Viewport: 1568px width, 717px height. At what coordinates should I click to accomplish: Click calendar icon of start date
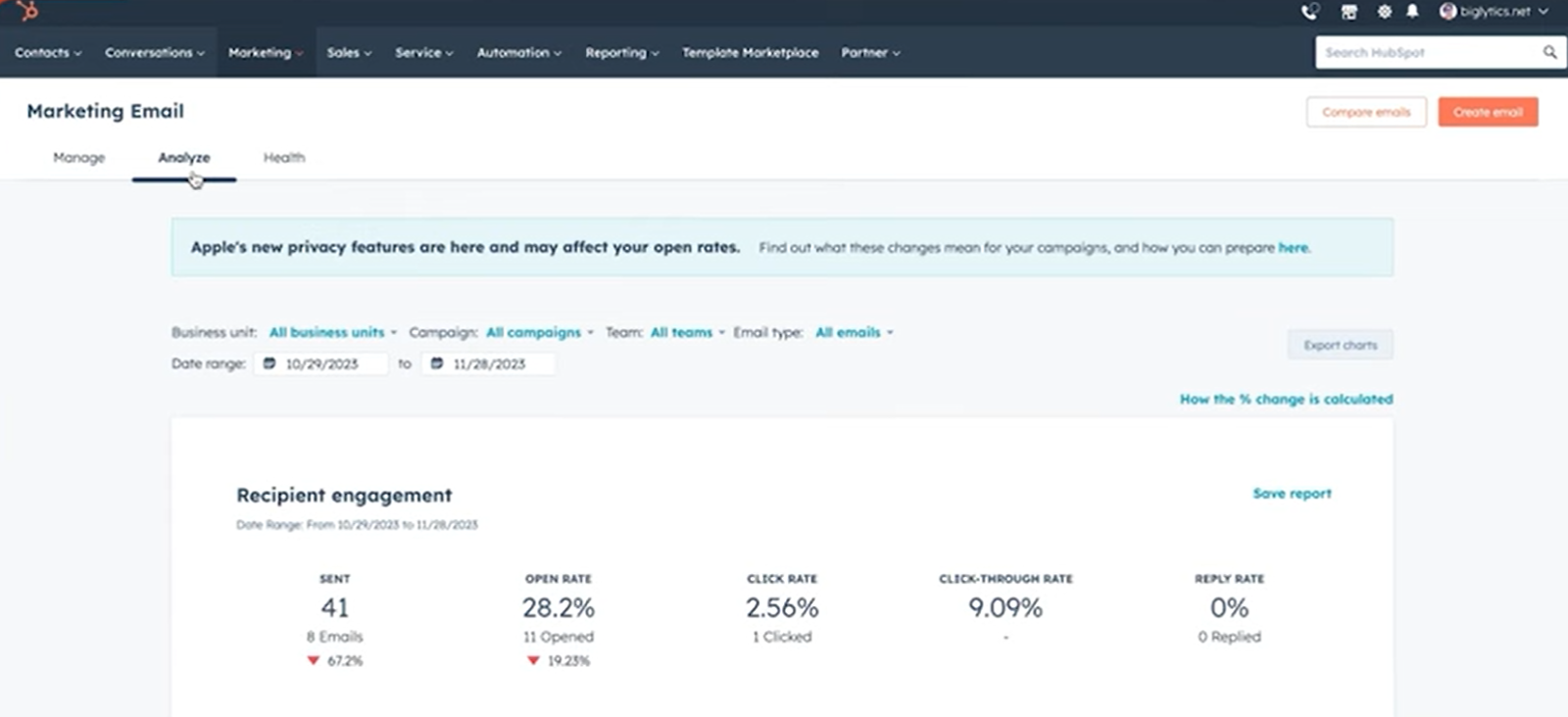[x=269, y=363]
